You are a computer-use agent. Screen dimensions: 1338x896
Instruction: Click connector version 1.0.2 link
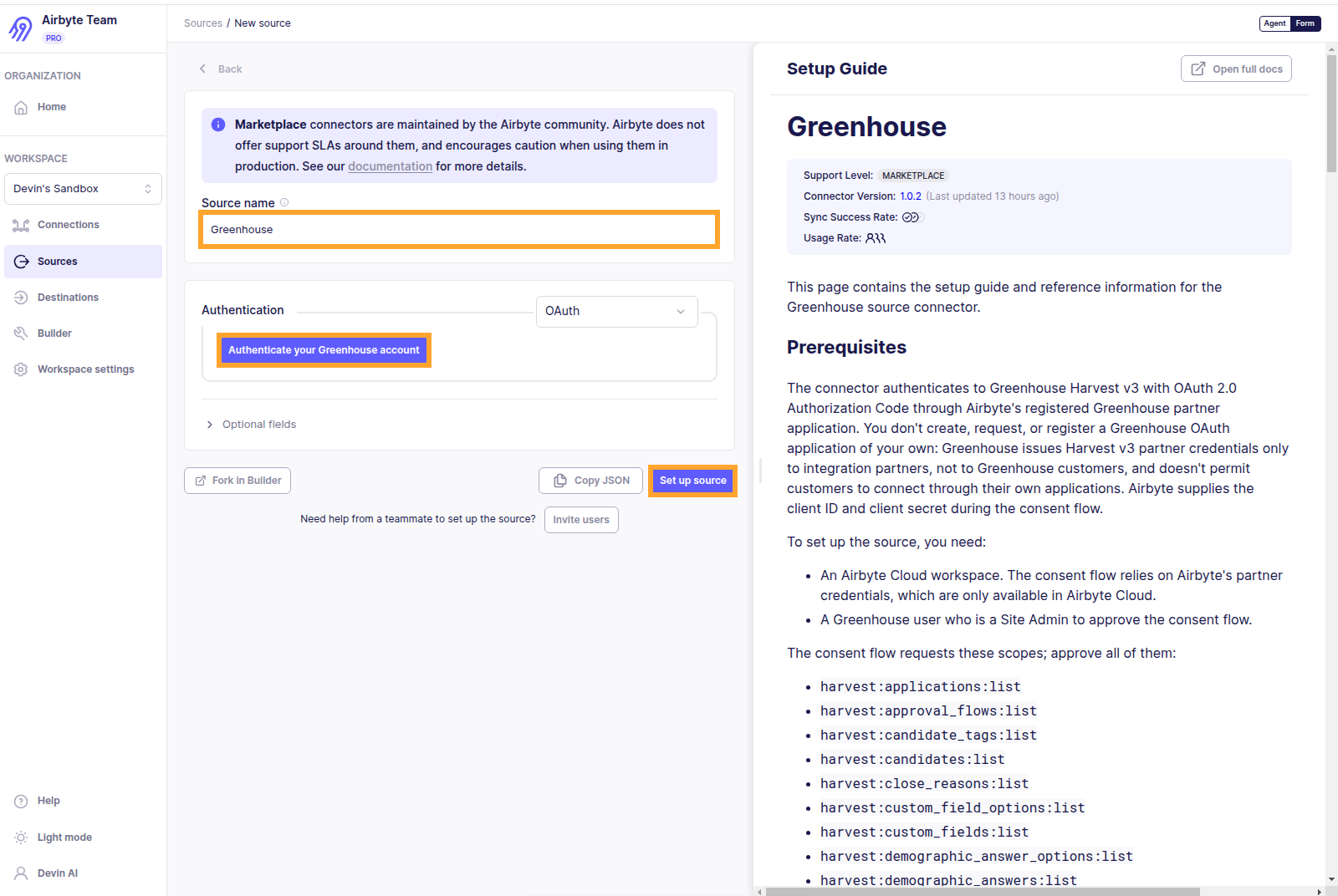(x=911, y=196)
